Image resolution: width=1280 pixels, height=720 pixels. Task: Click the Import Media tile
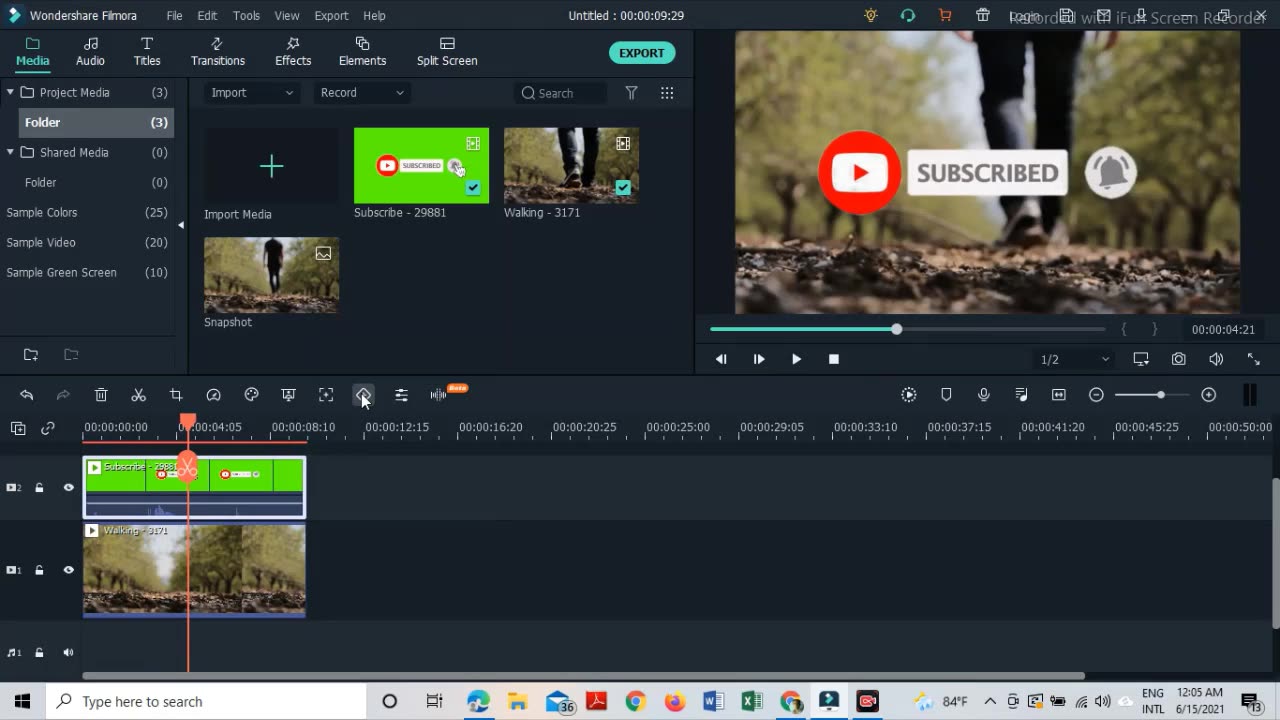271,166
